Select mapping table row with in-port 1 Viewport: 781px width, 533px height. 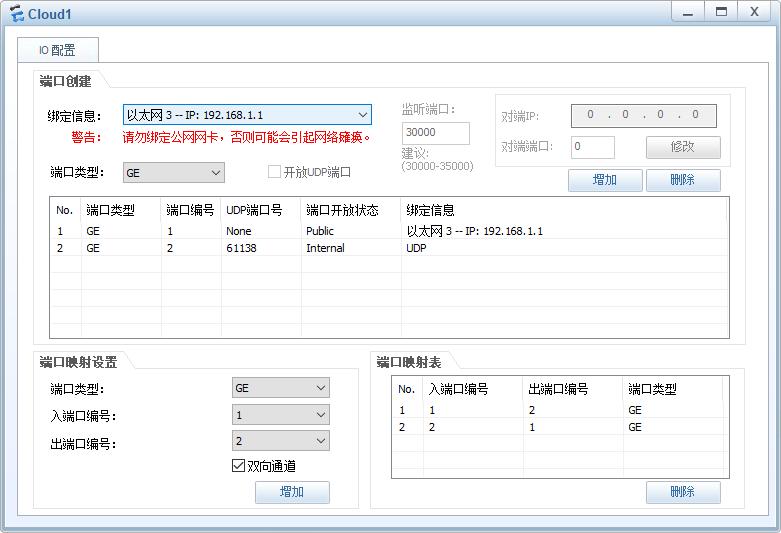tap(559, 410)
